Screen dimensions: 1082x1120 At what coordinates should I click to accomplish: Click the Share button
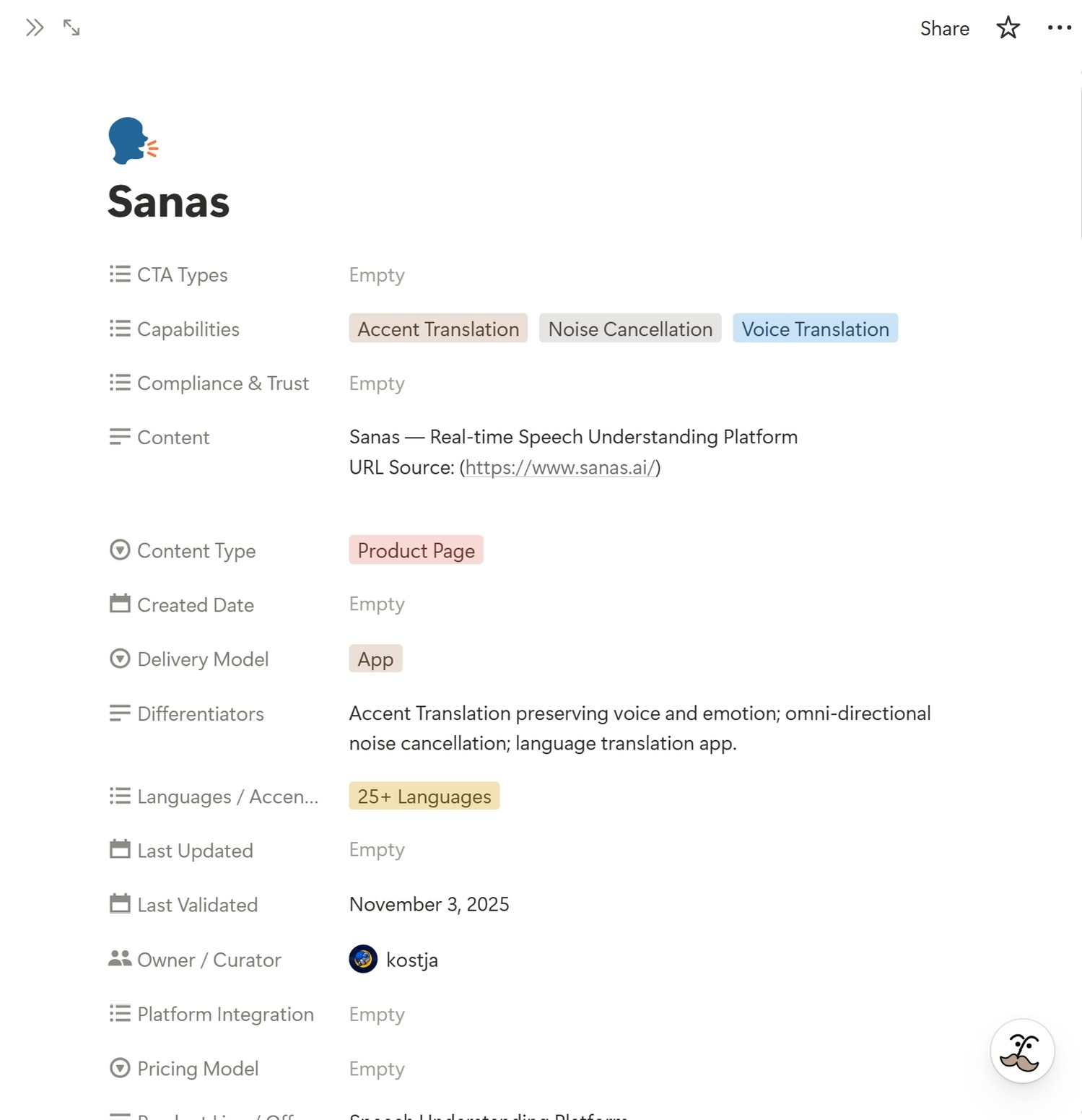pyautogui.click(x=944, y=28)
